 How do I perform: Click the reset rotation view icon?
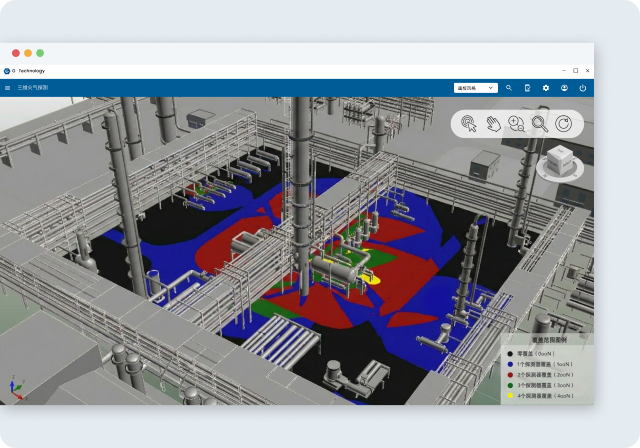point(564,124)
